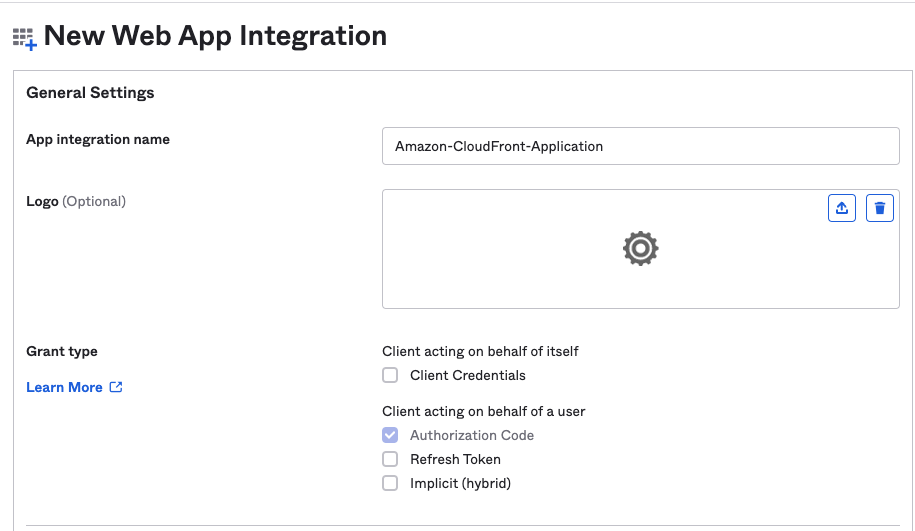
Task: Click the Logo (Optional) label
Action: tap(76, 201)
